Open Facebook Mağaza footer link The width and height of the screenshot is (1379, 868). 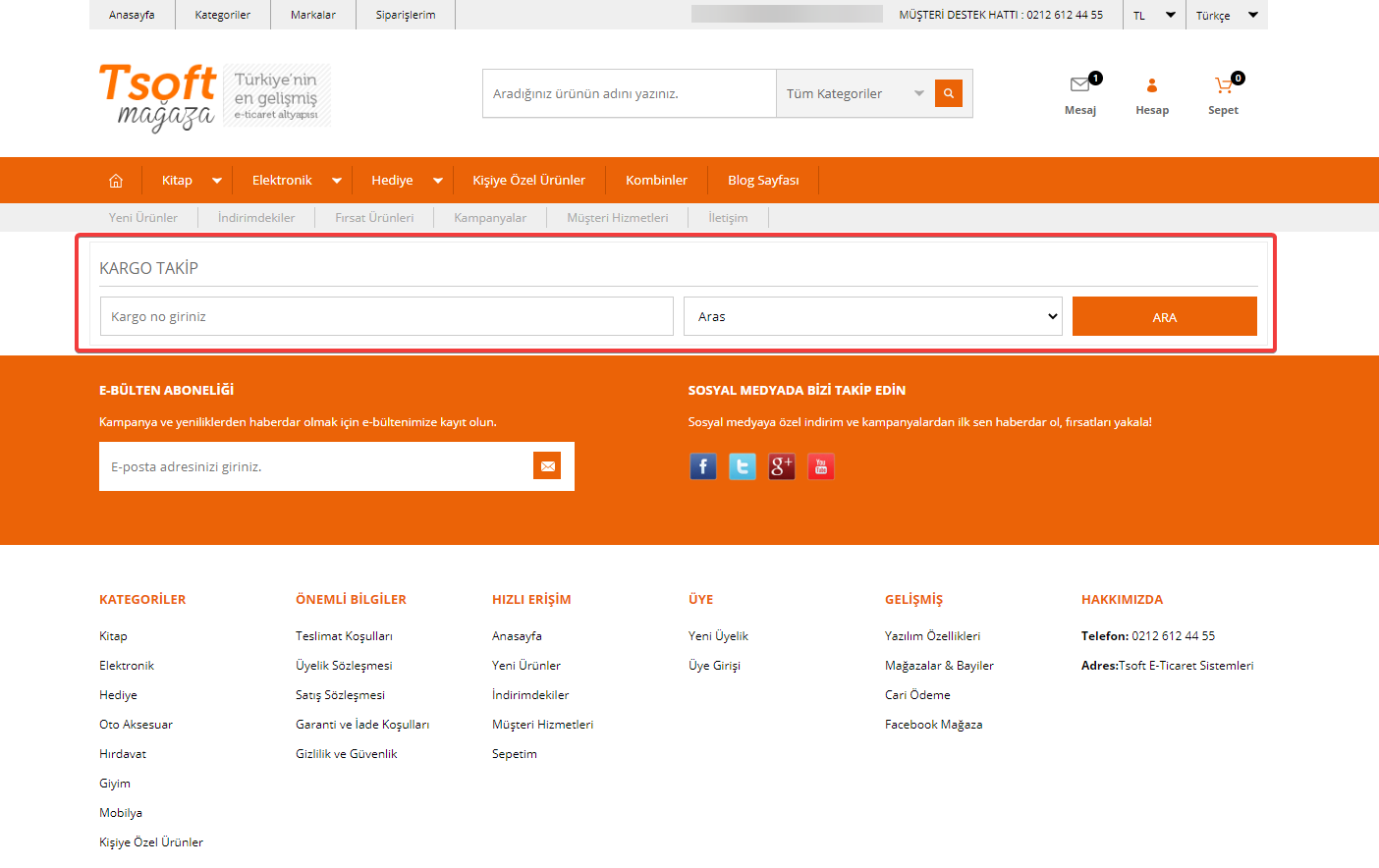[x=933, y=725]
